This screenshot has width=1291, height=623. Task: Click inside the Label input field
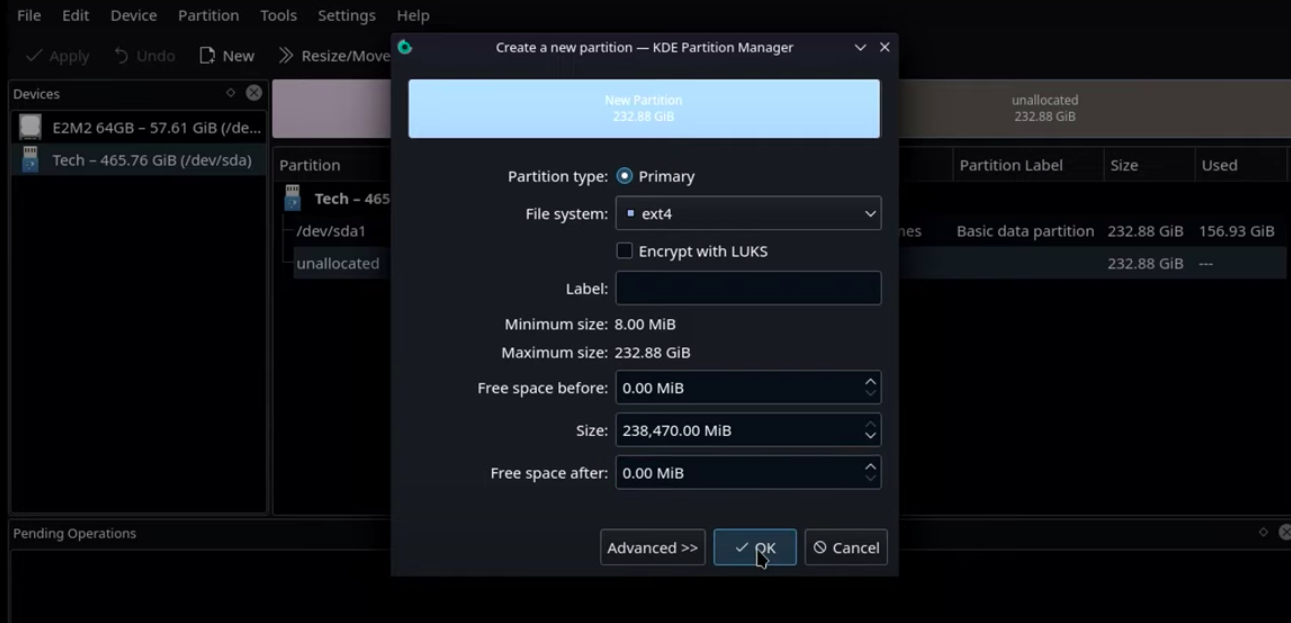[748, 288]
